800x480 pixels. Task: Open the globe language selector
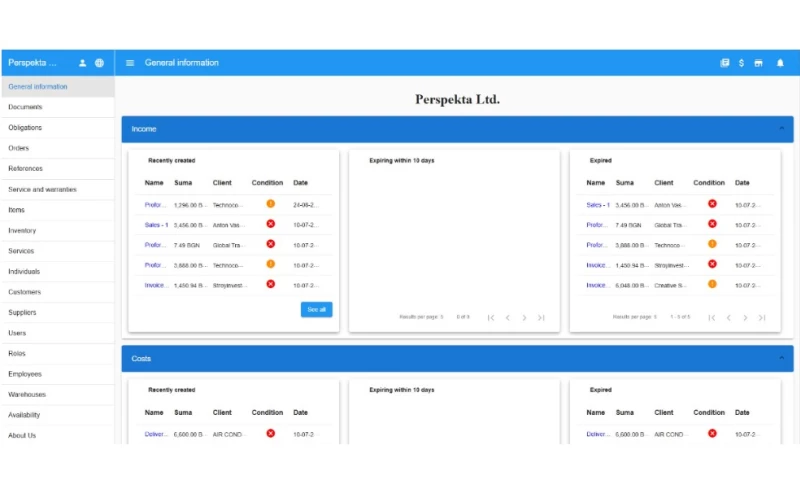[99, 63]
